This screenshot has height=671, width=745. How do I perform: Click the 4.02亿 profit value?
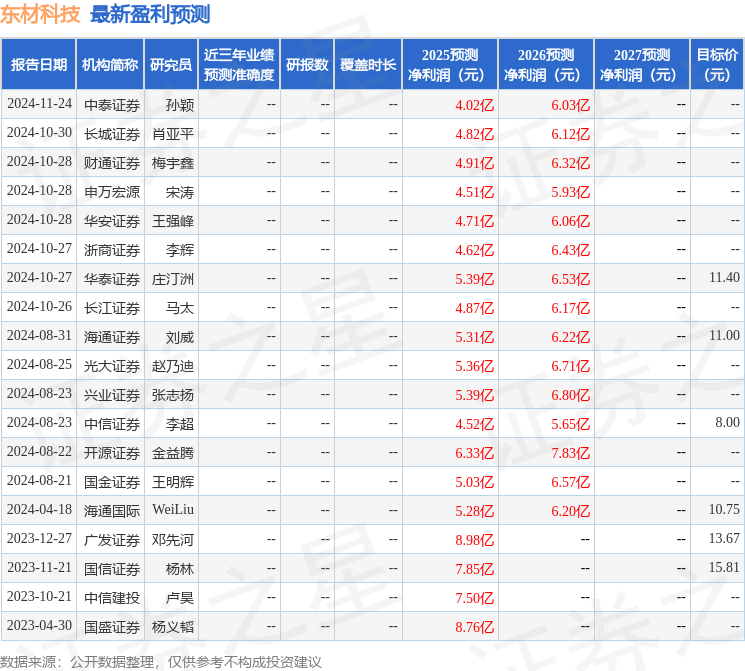pyautogui.click(x=475, y=105)
